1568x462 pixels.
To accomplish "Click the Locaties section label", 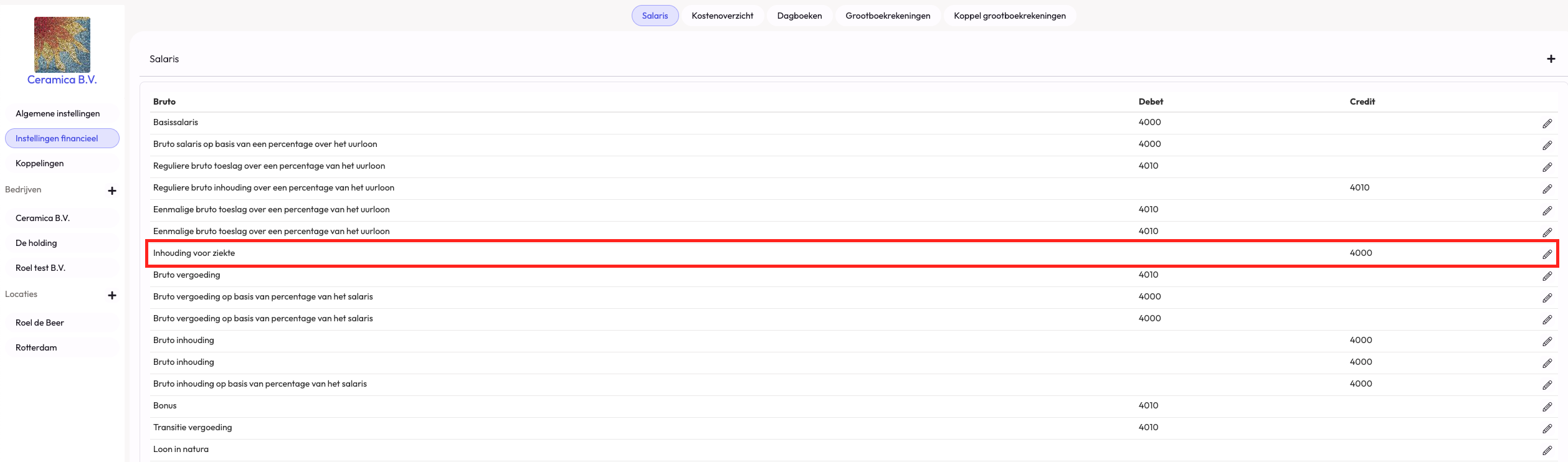I will point(21,294).
